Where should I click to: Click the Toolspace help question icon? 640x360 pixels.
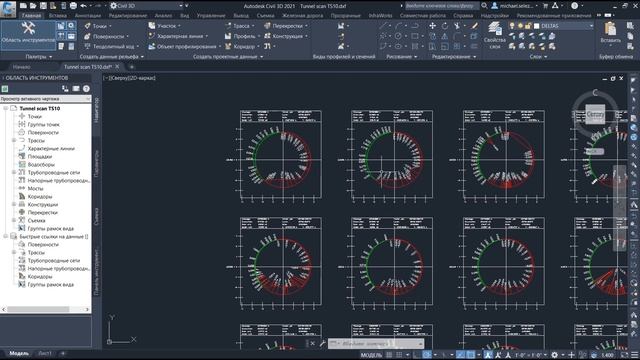pyautogui.click(x=86, y=89)
